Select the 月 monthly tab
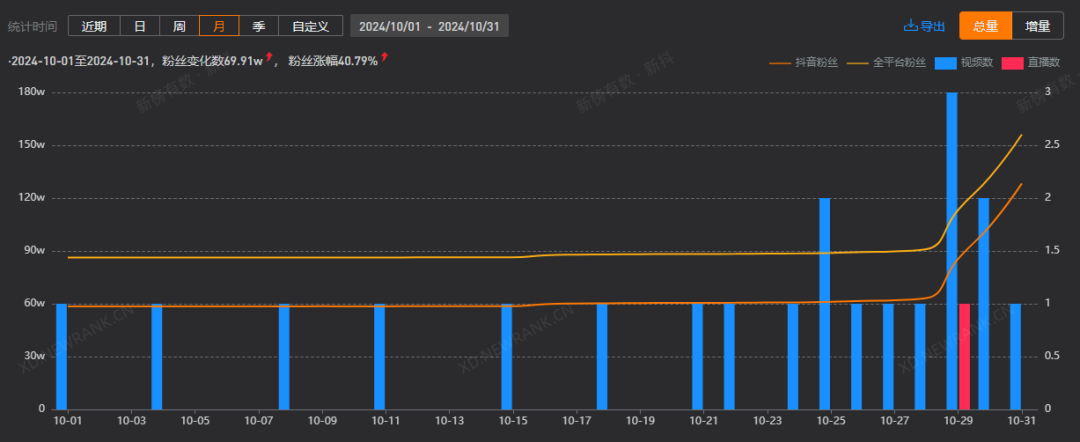Image resolution: width=1080 pixels, height=442 pixels. 218,26
